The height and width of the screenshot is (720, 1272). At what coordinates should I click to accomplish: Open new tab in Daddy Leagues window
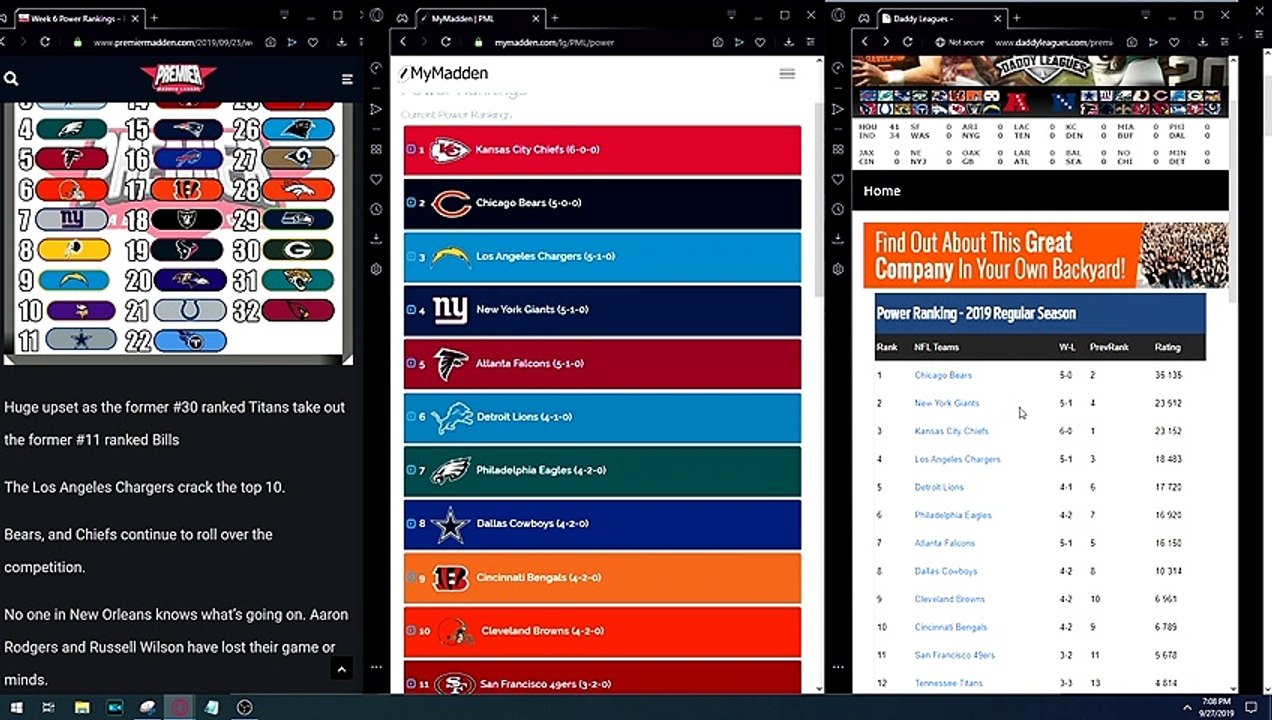point(1016,18)
